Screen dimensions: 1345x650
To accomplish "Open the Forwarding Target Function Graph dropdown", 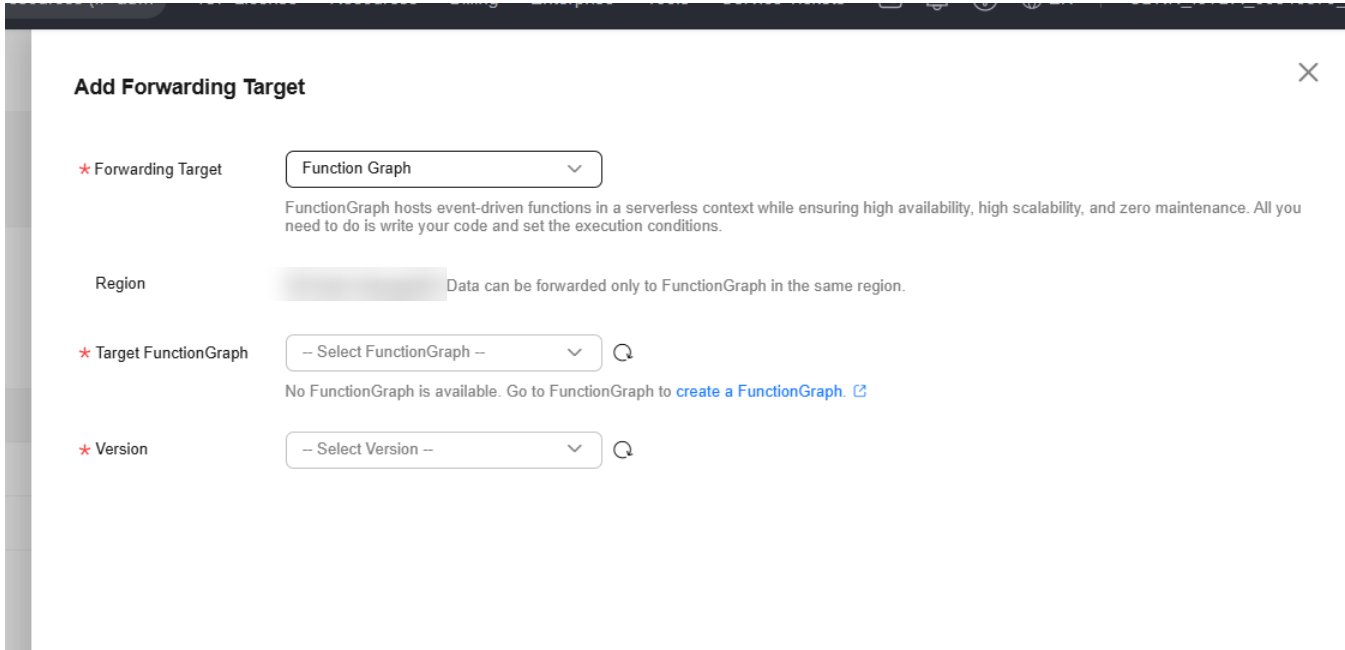I will 444,169.
